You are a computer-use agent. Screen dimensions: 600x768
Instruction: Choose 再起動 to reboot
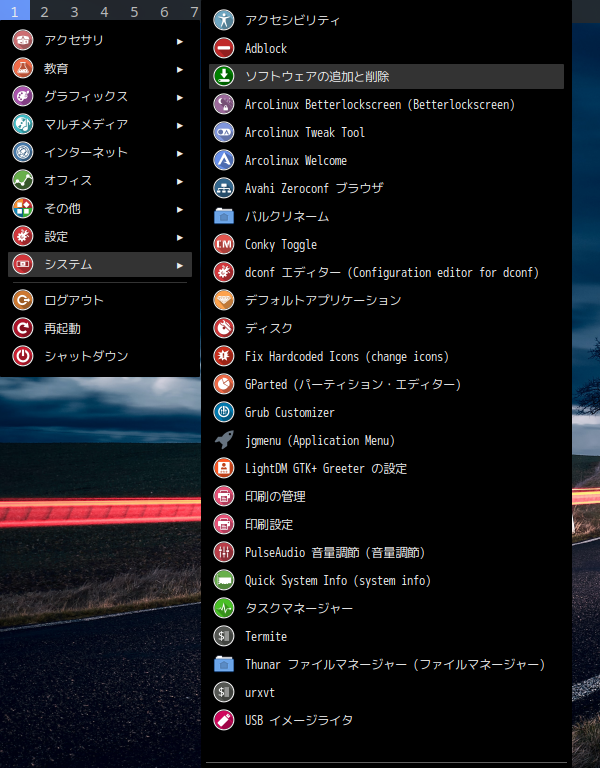100,328
